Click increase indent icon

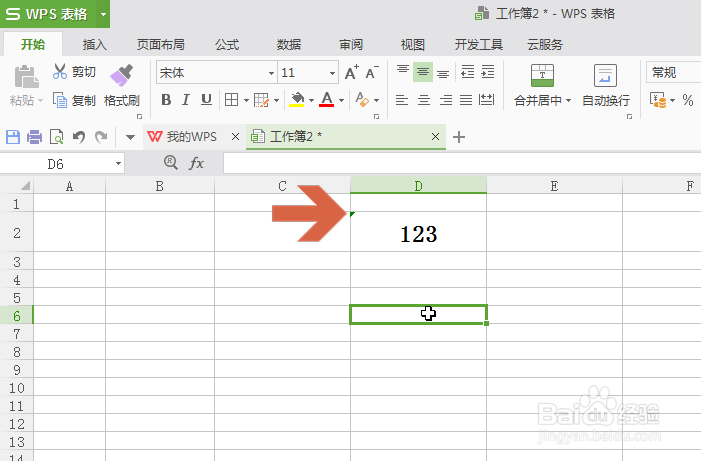point(488,72)
